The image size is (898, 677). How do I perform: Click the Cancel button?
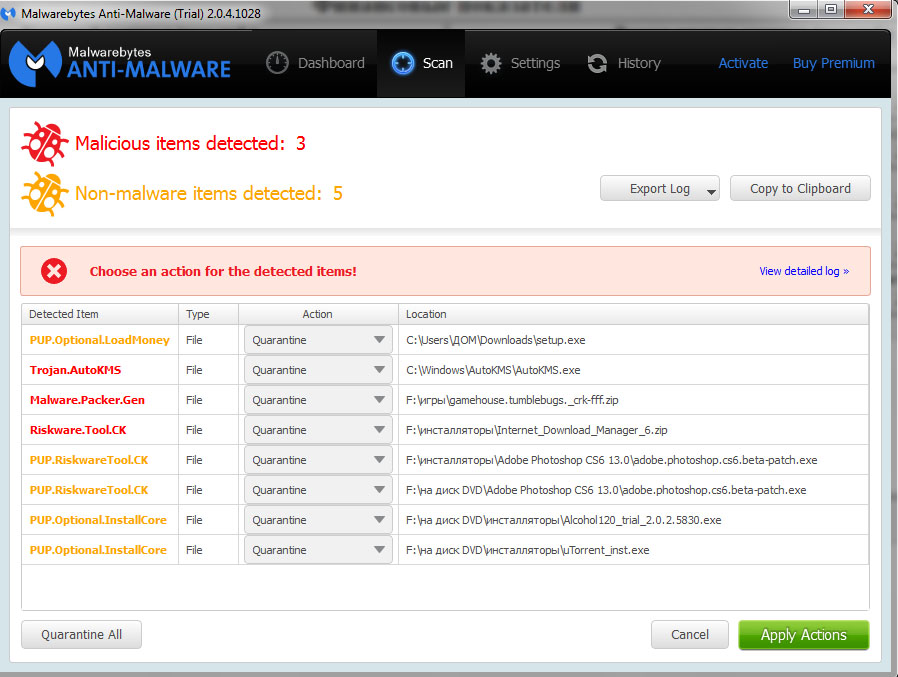point(690,635)
